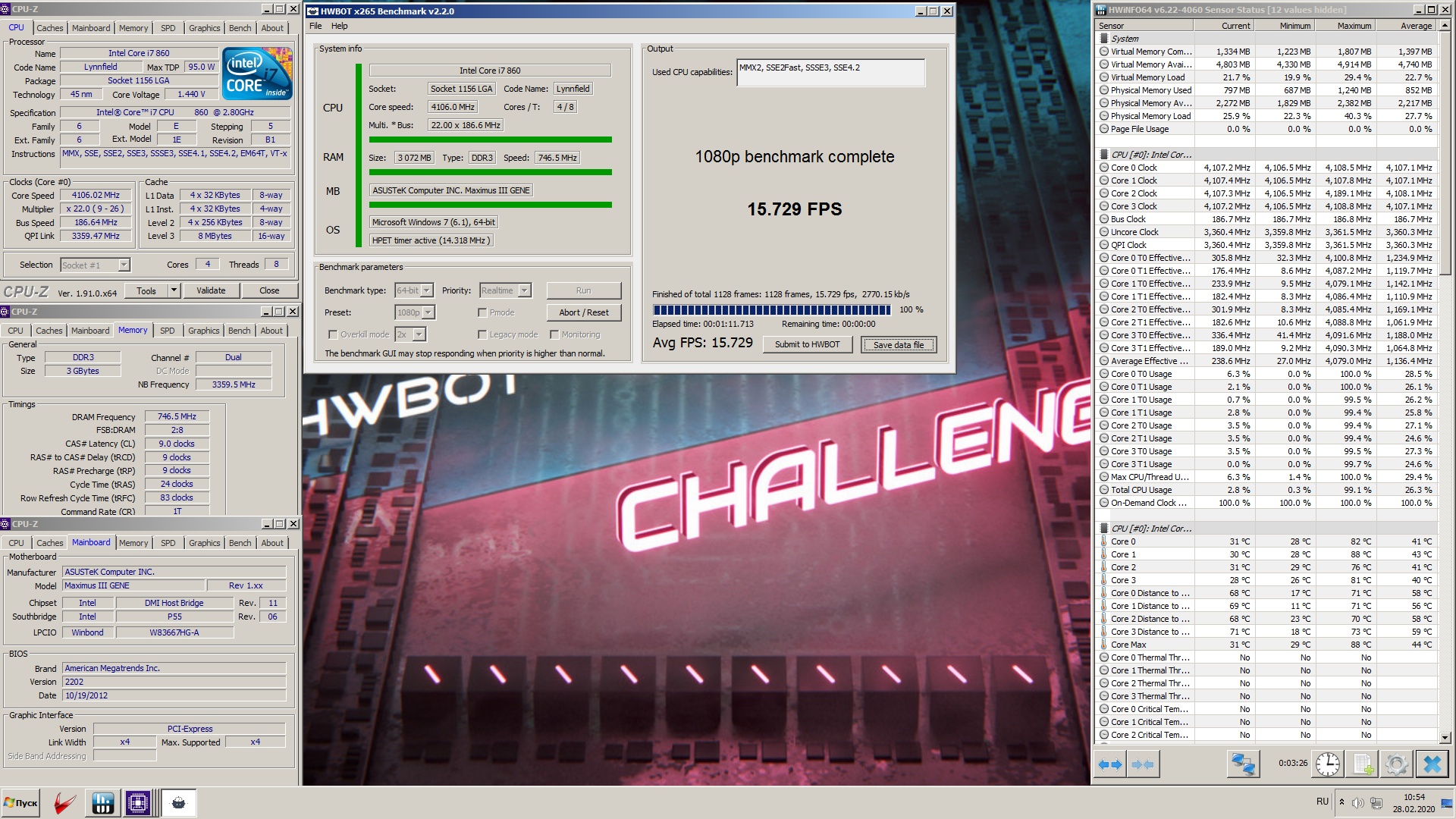Click HWiNFO scrollbar up arrow
The image size is (1456, 819).
pyautogui.click(x=1445, y=26)
